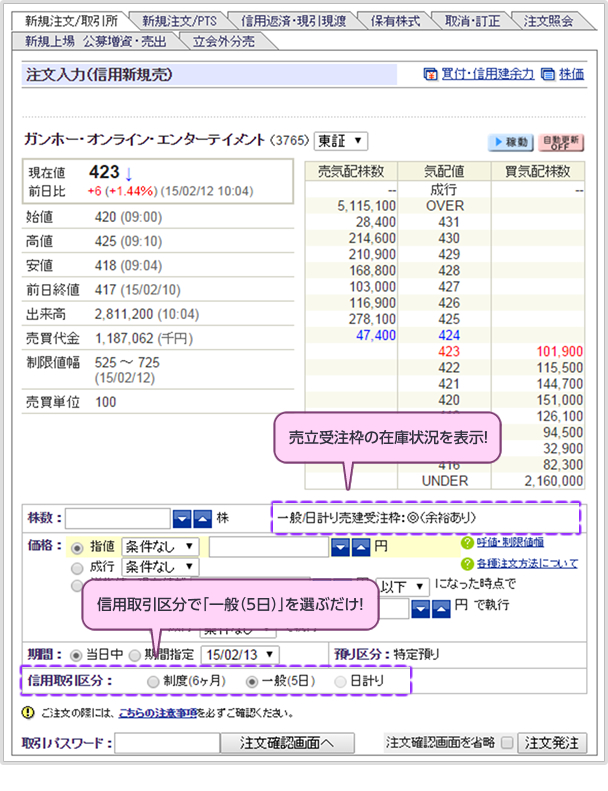
Task: Open the 呼値・制限値幅 link
Action: click(x=510, y=542)
